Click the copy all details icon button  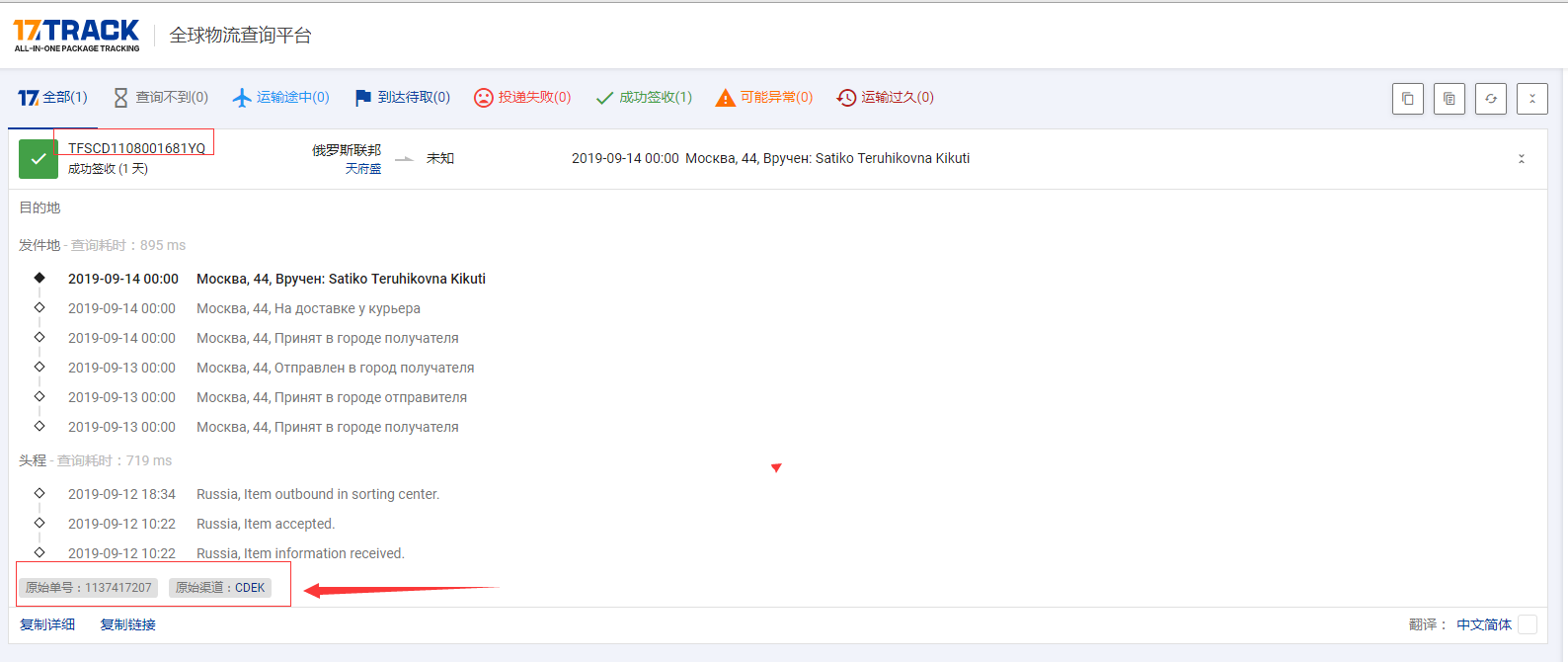tap(1449, 99)
